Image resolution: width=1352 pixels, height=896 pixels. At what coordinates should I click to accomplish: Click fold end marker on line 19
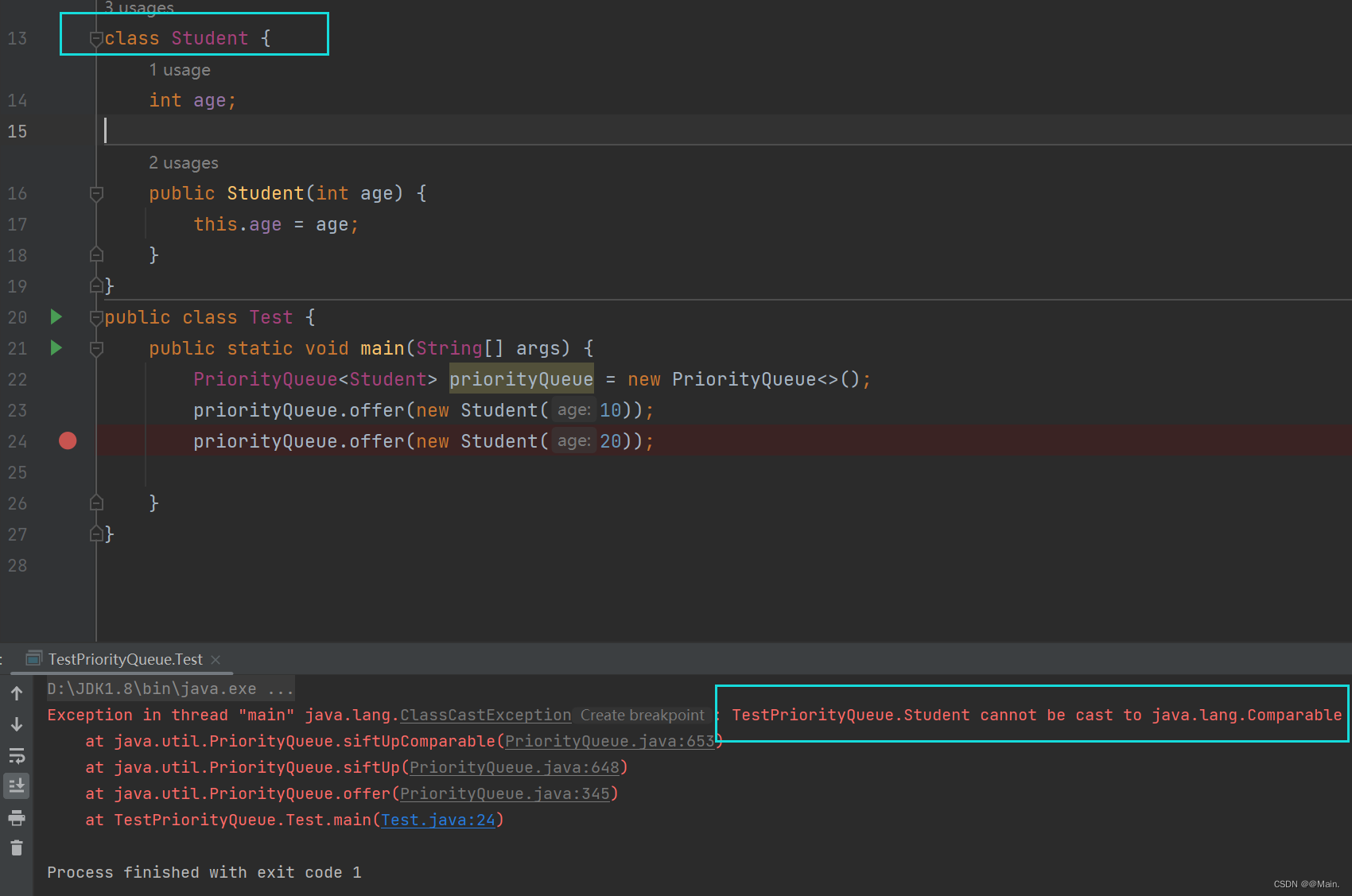point(96,285)
